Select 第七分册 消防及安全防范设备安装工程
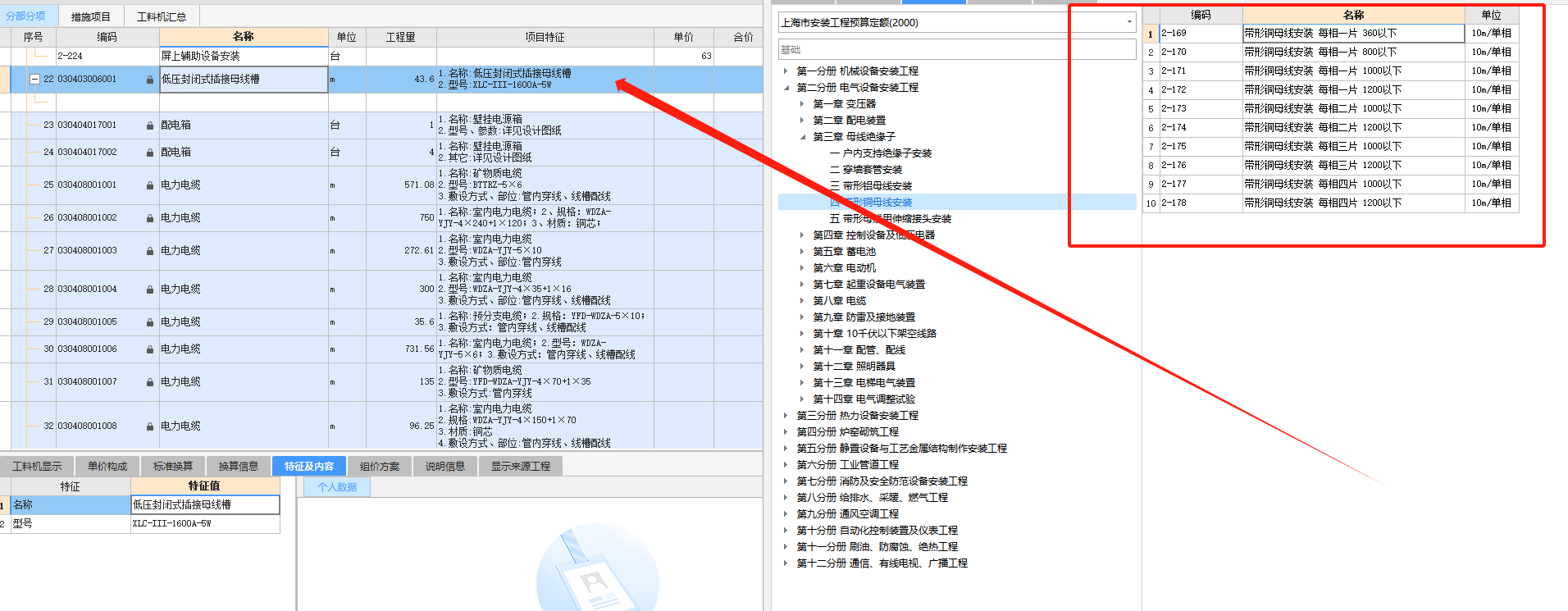 coord(882,481)
